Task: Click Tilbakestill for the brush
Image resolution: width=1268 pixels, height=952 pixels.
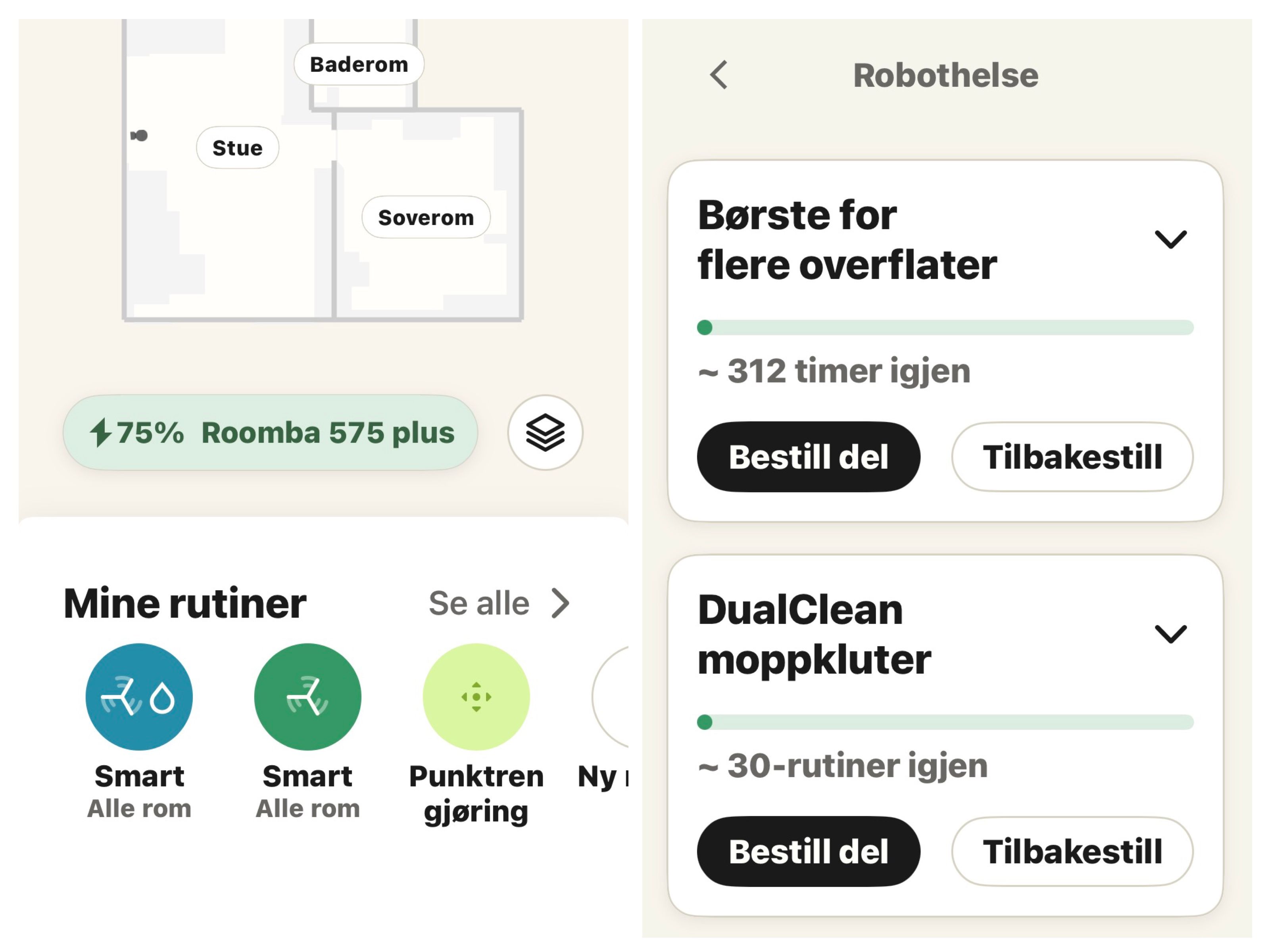Action: [x=1072, y=457]
